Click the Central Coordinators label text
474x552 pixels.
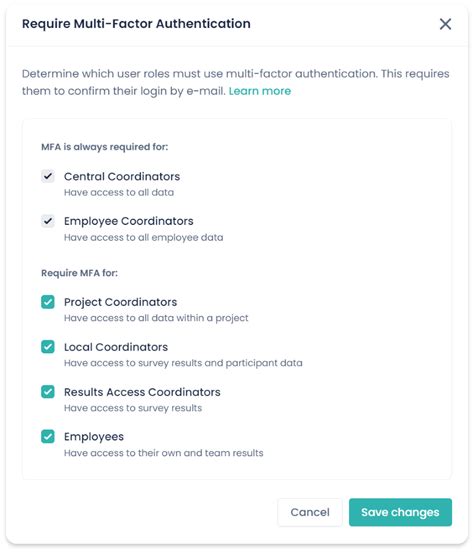click(122, 176)
